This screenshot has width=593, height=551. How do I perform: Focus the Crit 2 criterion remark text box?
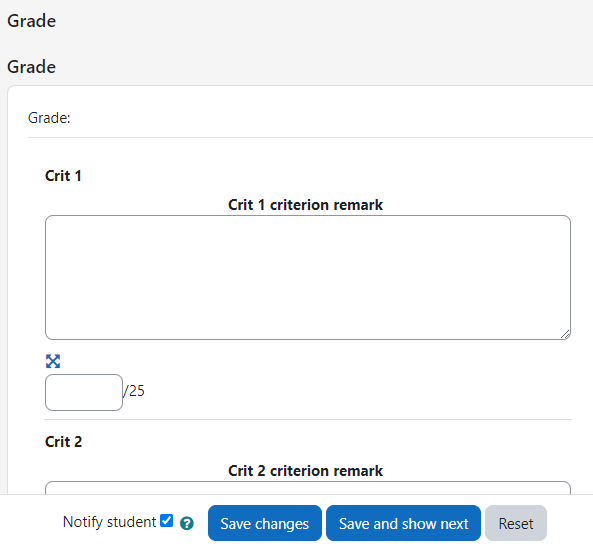[x=308, y=487]
